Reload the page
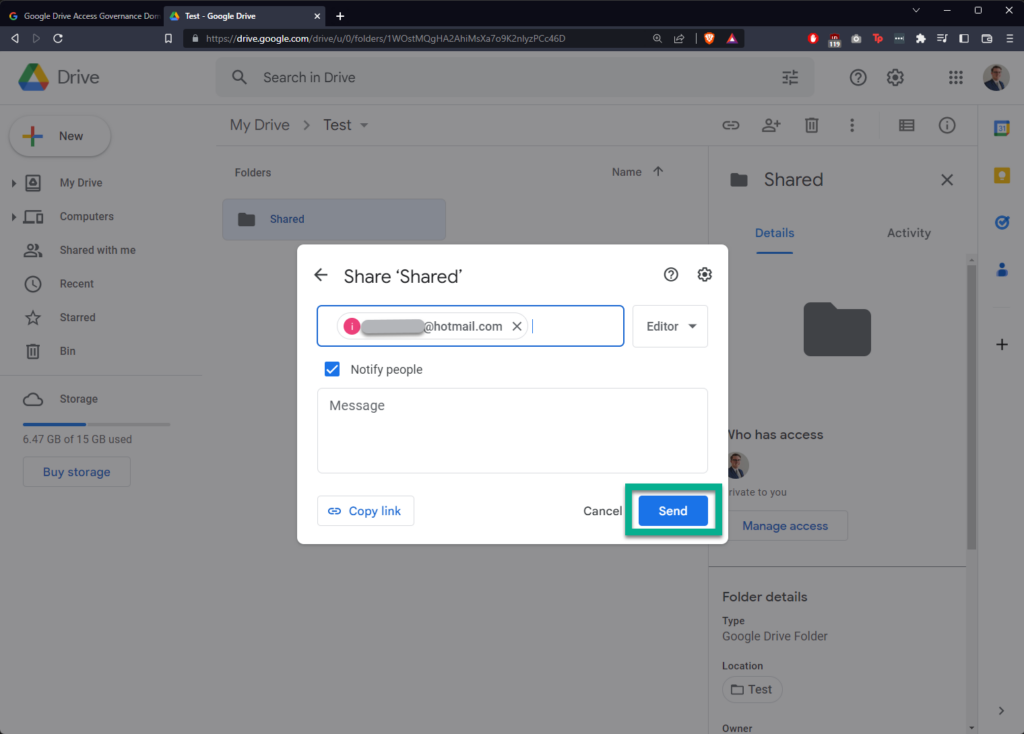 click(57, 39)
